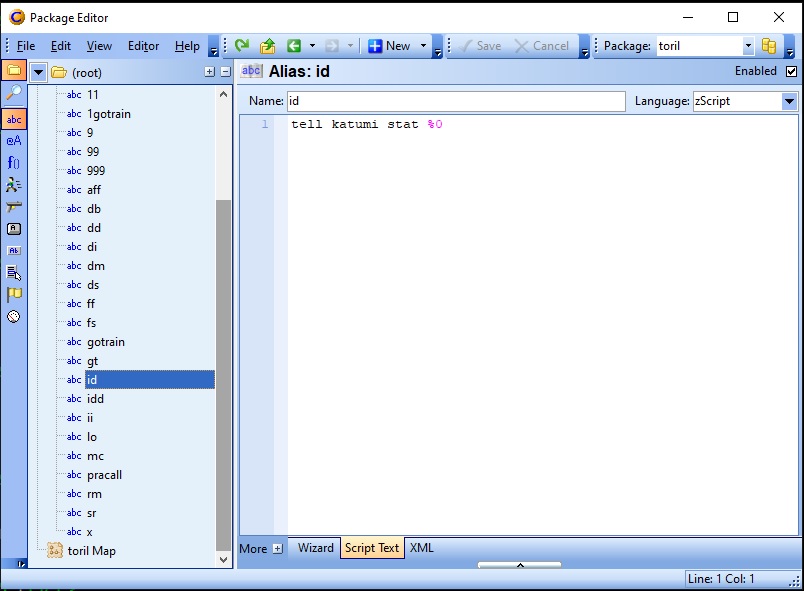Viewport: 804px width, 591px height.
Task: Switch to the XML tab
Action: click(421, 548)
